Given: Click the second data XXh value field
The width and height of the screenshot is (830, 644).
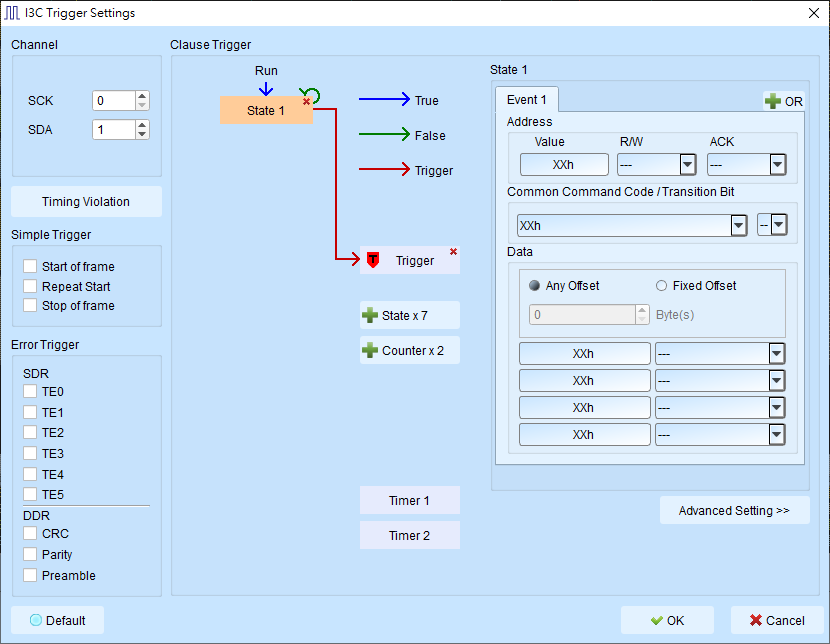Looking at the screenshot, I should tap(584, 380).
